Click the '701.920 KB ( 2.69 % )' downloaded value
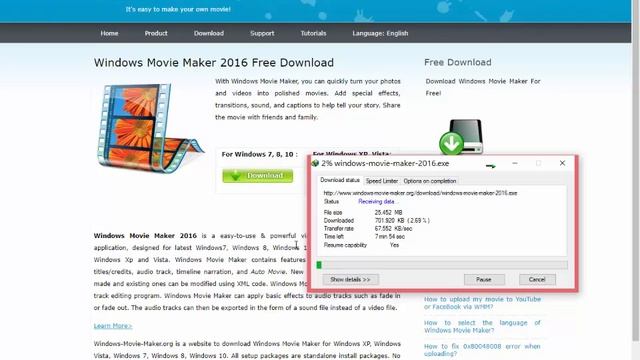 [x=402, y=220]
